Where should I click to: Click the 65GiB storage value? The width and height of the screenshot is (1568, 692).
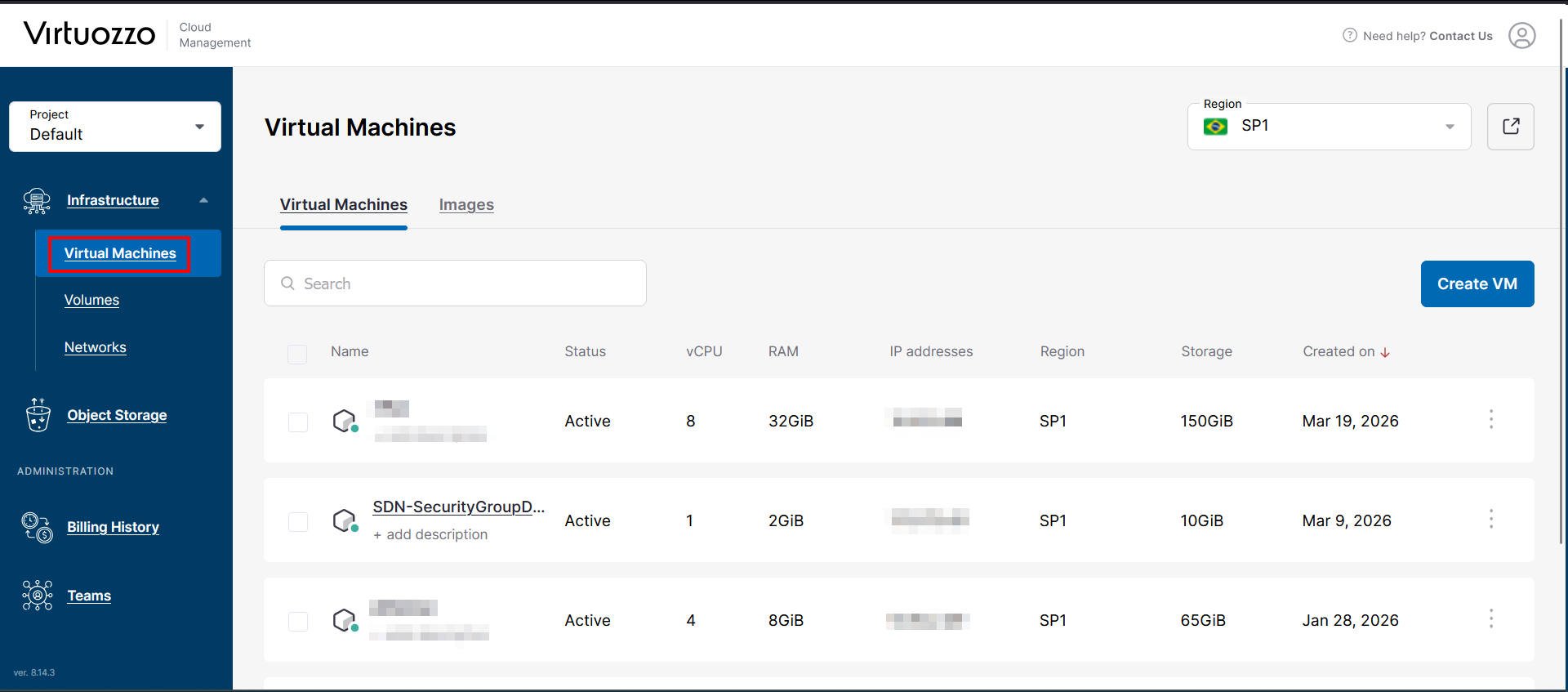tap(1203, 620)
